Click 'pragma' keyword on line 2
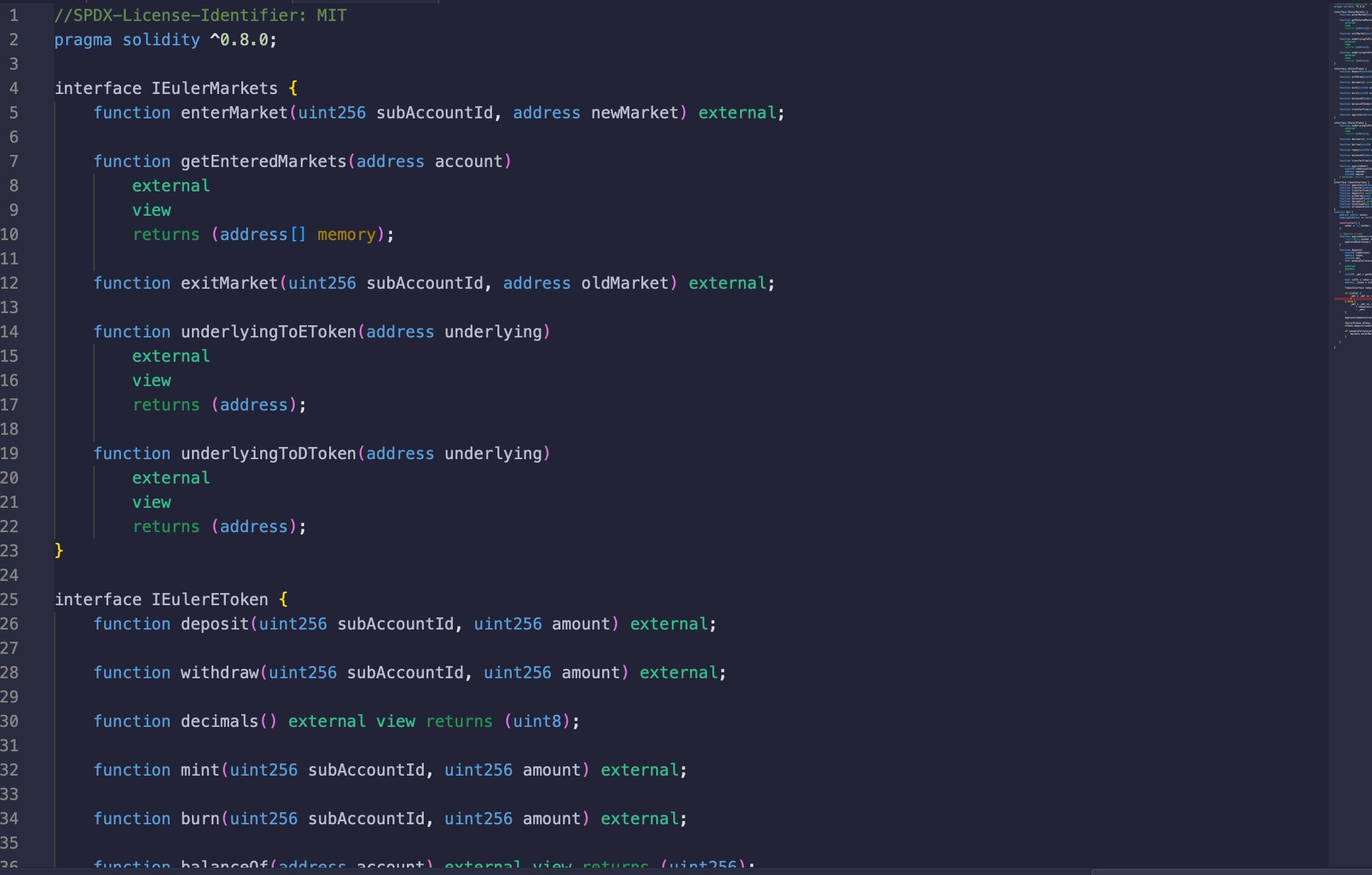The width and height of the screenshot is (1372, 875). 83,40
